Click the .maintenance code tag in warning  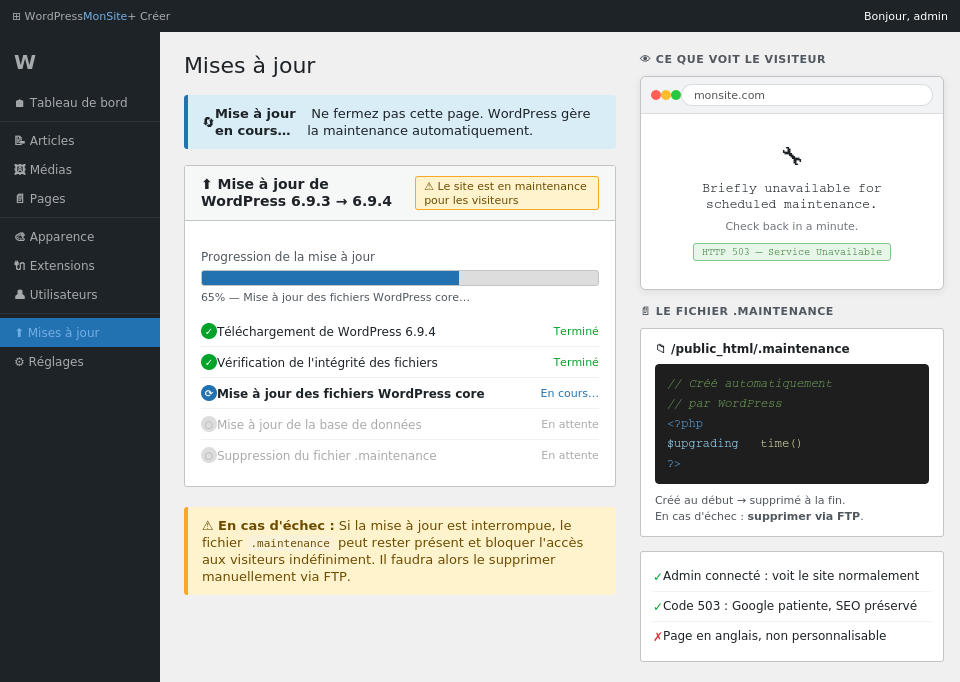[290, 543]
